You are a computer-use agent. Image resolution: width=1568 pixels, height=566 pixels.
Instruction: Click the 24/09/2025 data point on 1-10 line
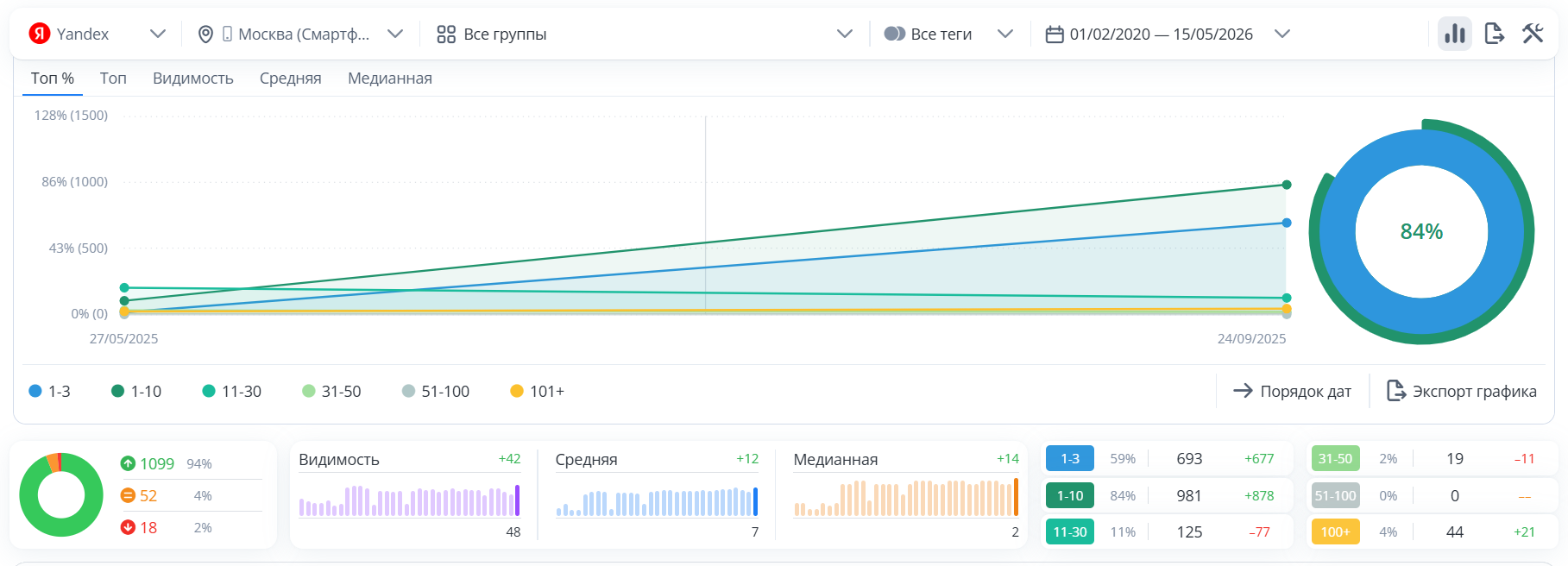pos(1286,185)
